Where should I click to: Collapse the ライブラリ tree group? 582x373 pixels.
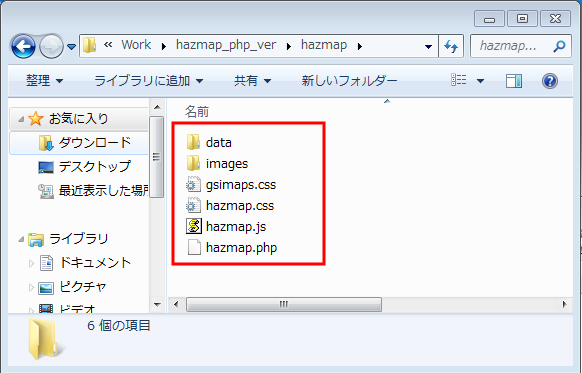coord(21,239)
